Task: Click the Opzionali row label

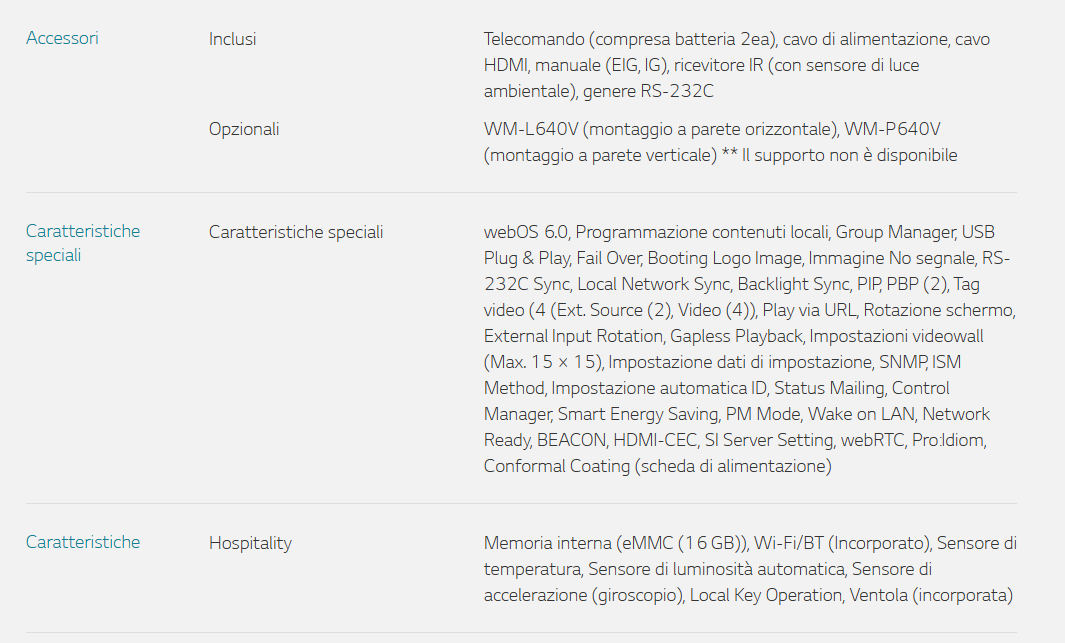Action: pyautogui.click(x=244, y=129)
